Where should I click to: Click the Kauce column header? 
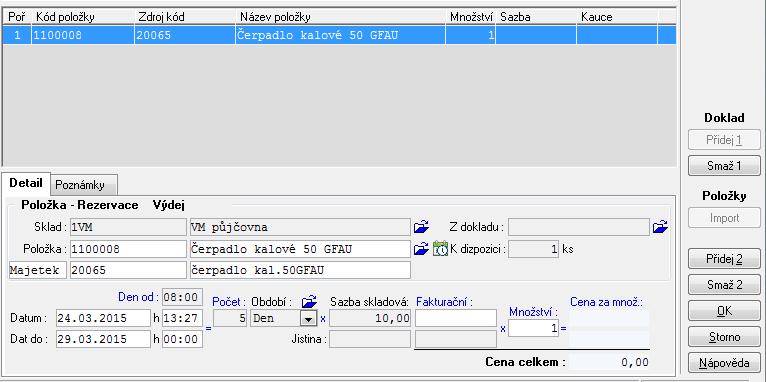(617, 17)
